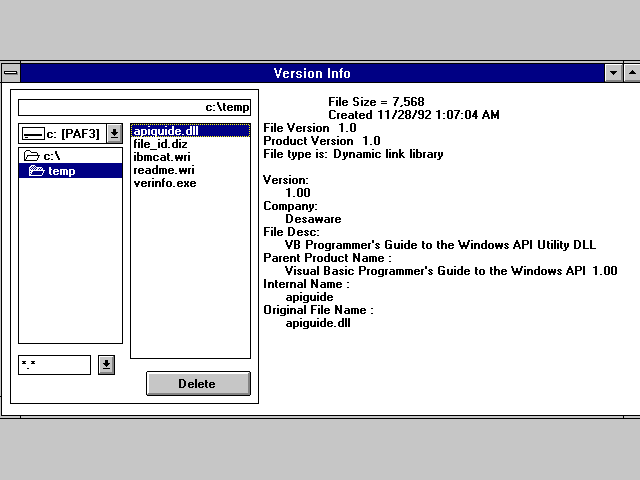
Task: Click the Version Info title bar
Action: (x=312, y=73)
